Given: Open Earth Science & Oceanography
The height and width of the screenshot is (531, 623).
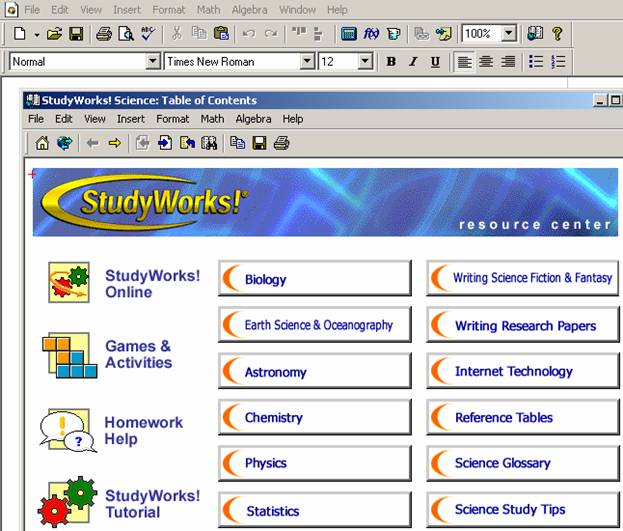Looking at the screenshot, I should pos(315,324).
